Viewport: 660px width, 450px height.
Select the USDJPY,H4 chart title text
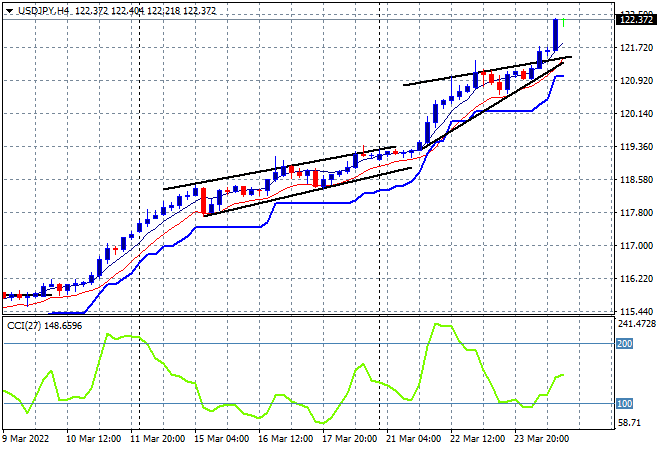[x=44, y=11]
